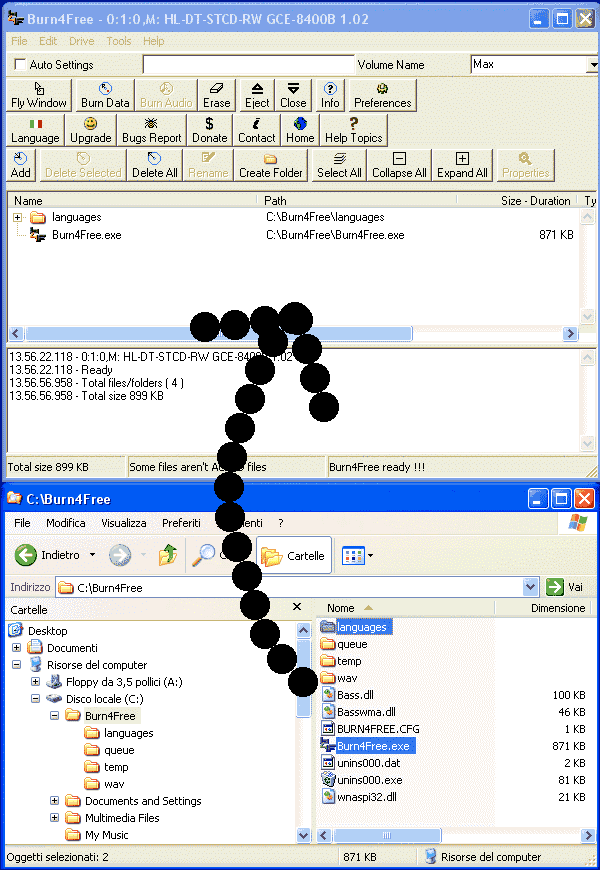Open Help Topics
This screenshot has height=870, width=600.
[x=354, y=130]
